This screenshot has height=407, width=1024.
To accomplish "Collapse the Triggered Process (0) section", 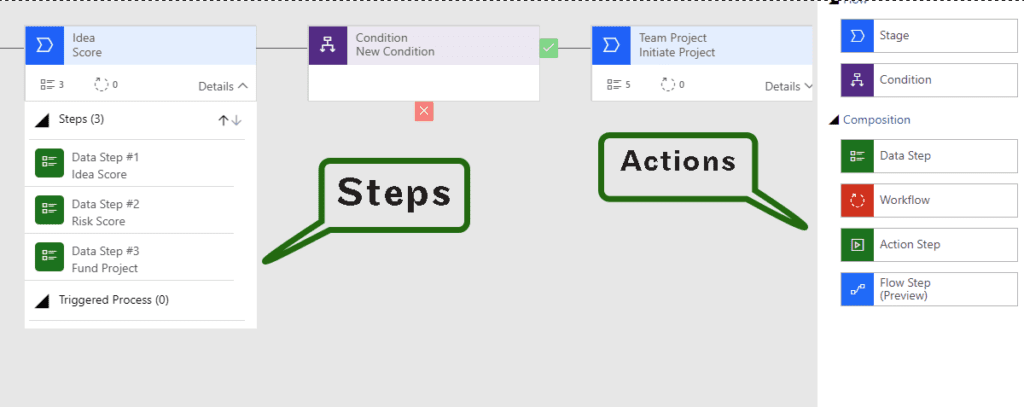I will coord(42,301).
